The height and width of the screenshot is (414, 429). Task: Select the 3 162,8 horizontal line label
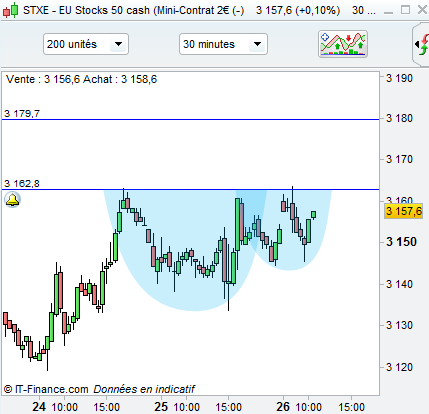22,184
